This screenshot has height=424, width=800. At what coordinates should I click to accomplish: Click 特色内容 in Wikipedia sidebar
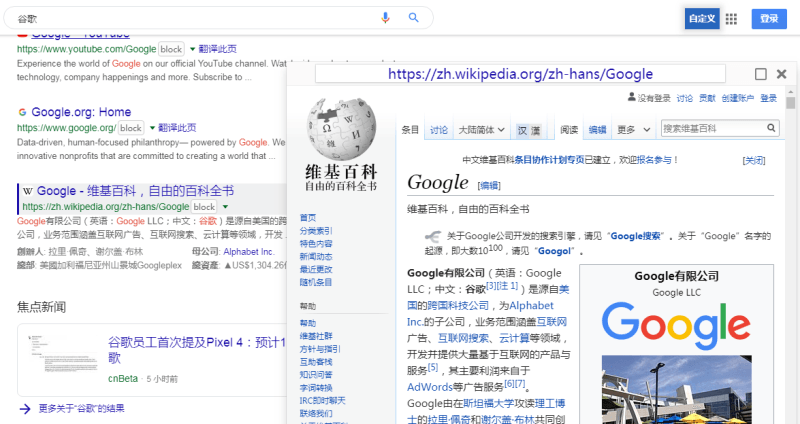316,243
